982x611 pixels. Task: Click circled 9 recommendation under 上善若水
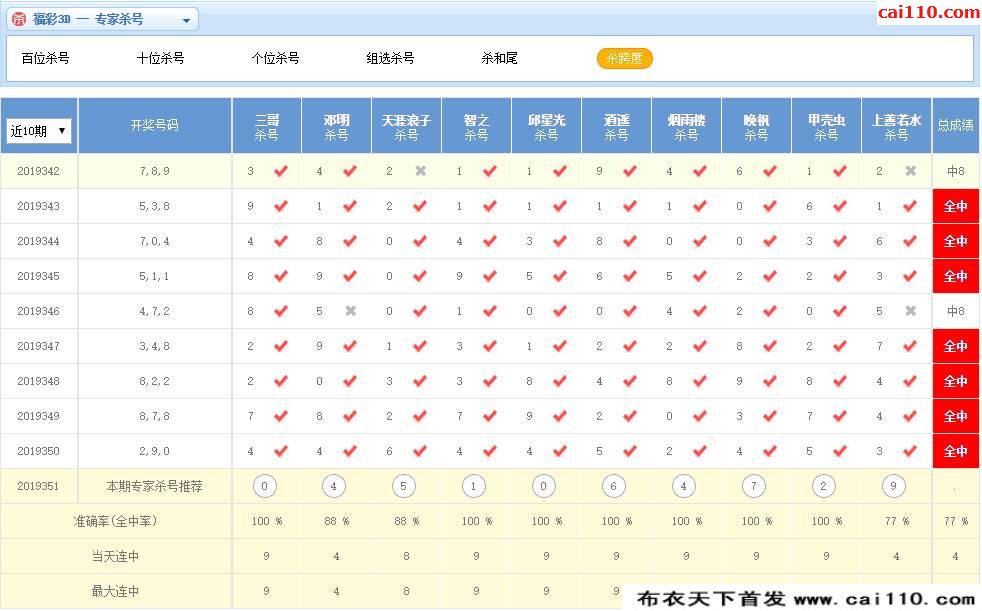pos(894,486)
